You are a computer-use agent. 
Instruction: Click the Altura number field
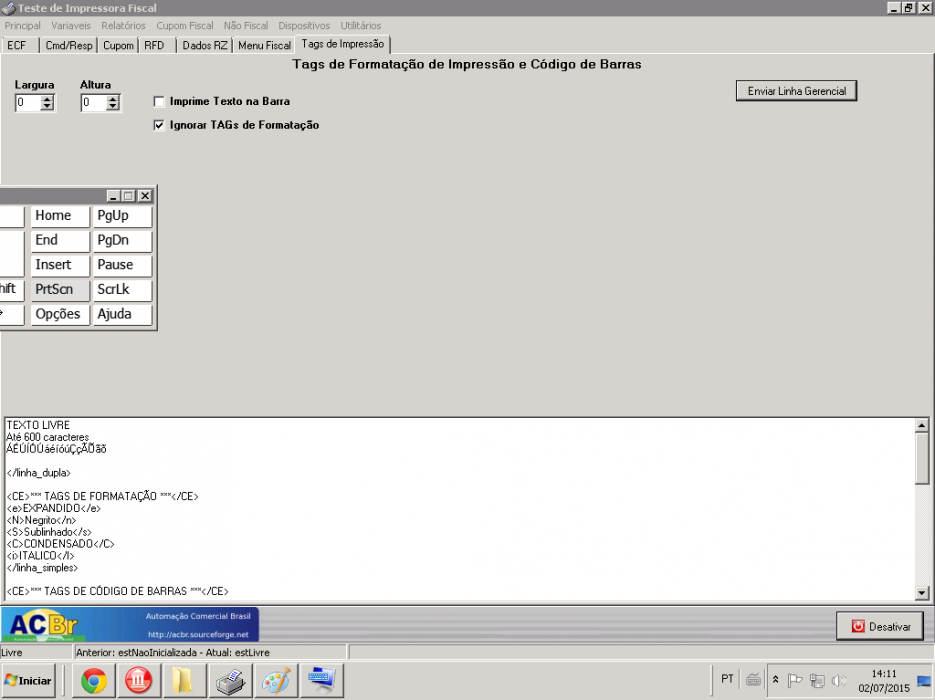[94, 103]
